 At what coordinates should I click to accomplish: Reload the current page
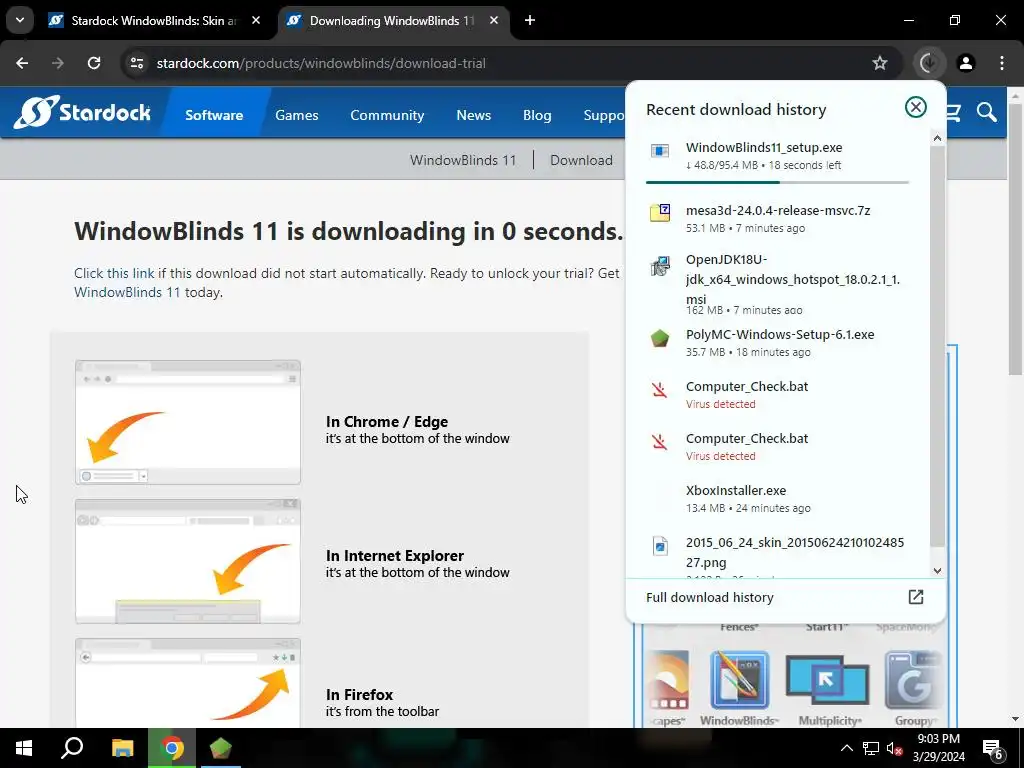point(94,63)
